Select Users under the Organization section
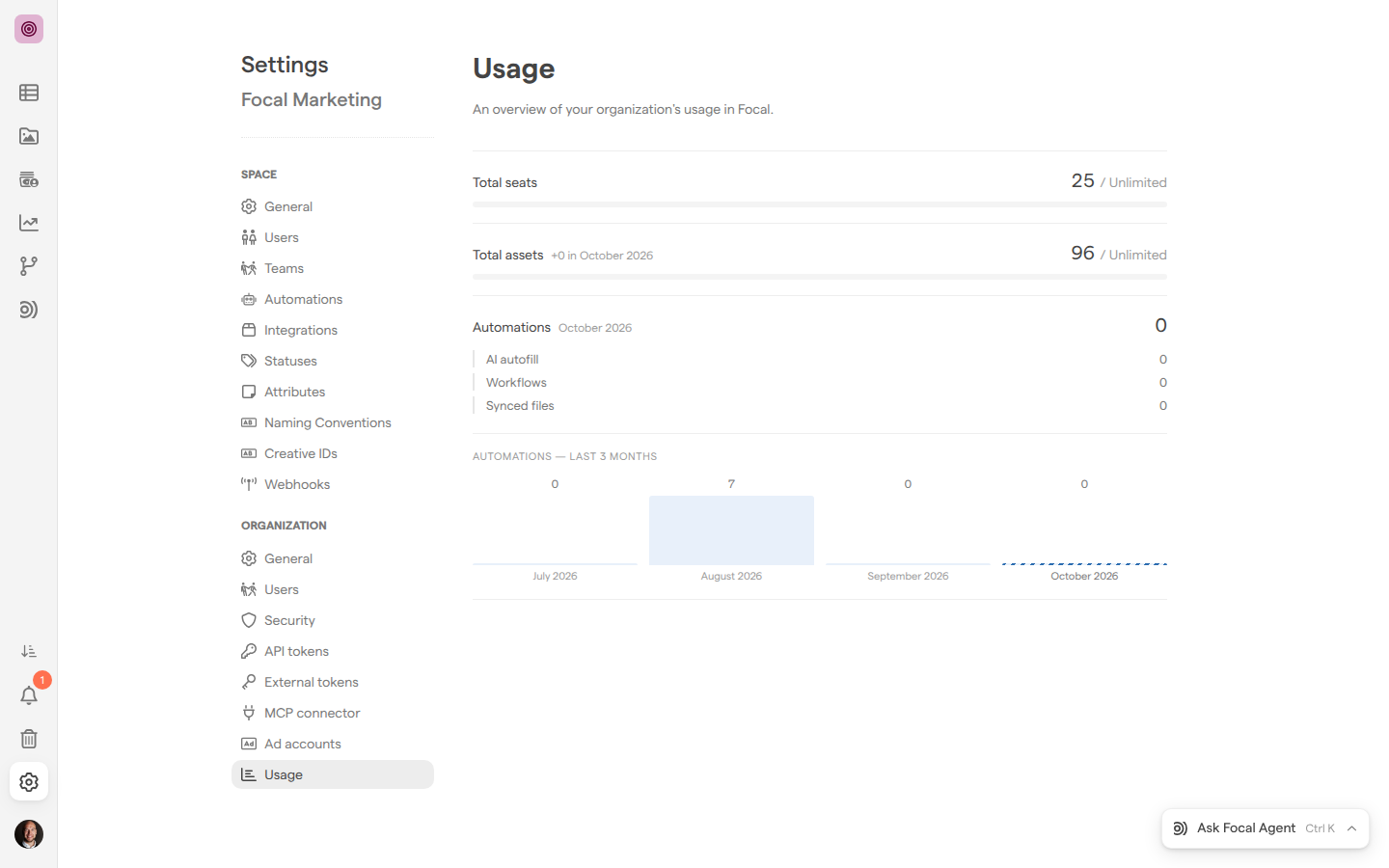This screenshot has width=1389, height=868. pos(333,589)
